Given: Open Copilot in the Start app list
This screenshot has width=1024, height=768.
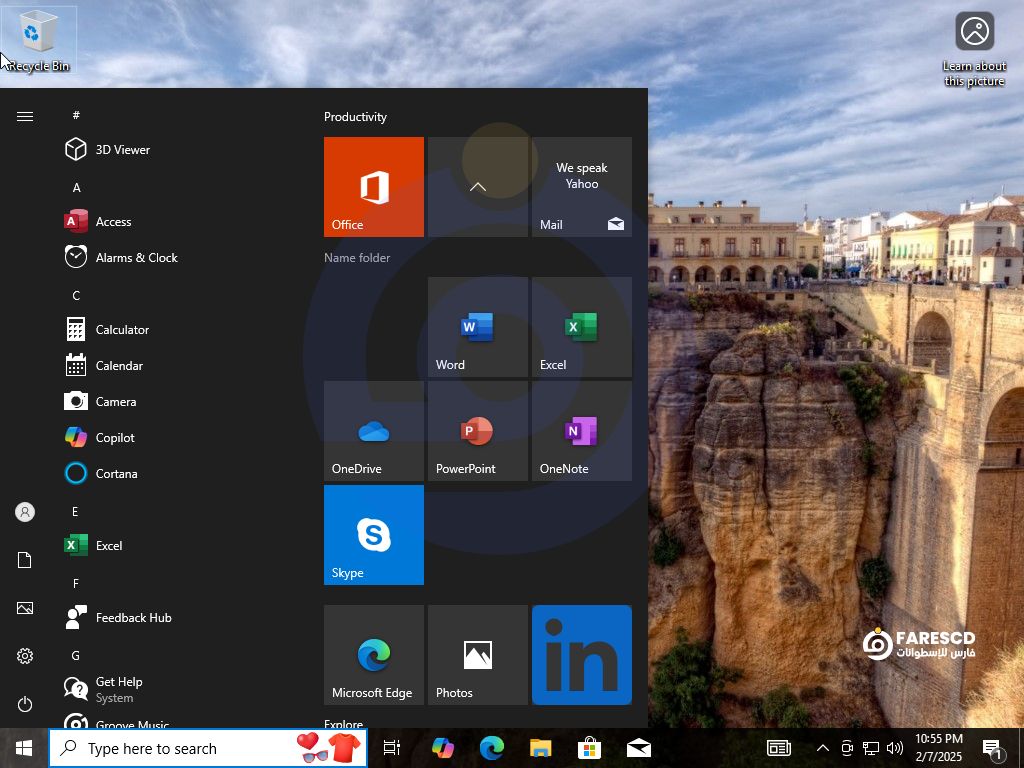Looking at the screenshot, I should (176, 437).
